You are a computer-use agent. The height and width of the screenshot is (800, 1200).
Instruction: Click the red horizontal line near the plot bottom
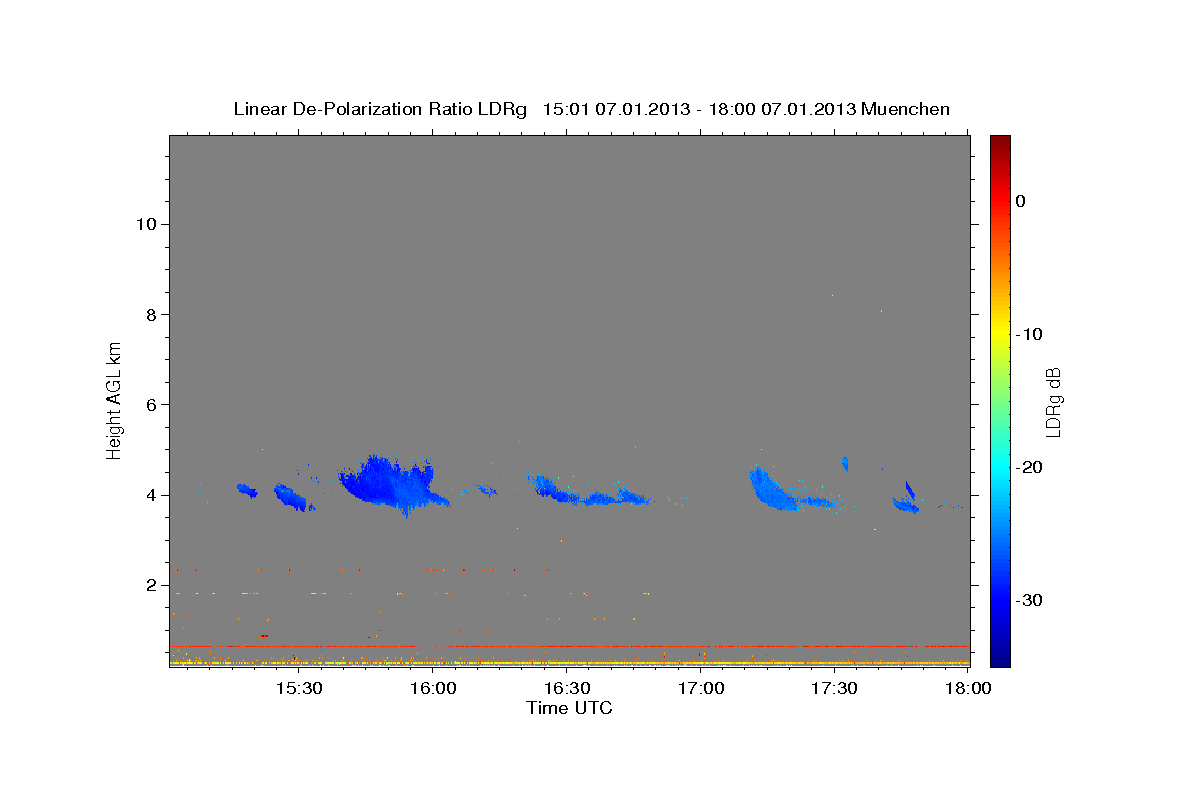570,647
